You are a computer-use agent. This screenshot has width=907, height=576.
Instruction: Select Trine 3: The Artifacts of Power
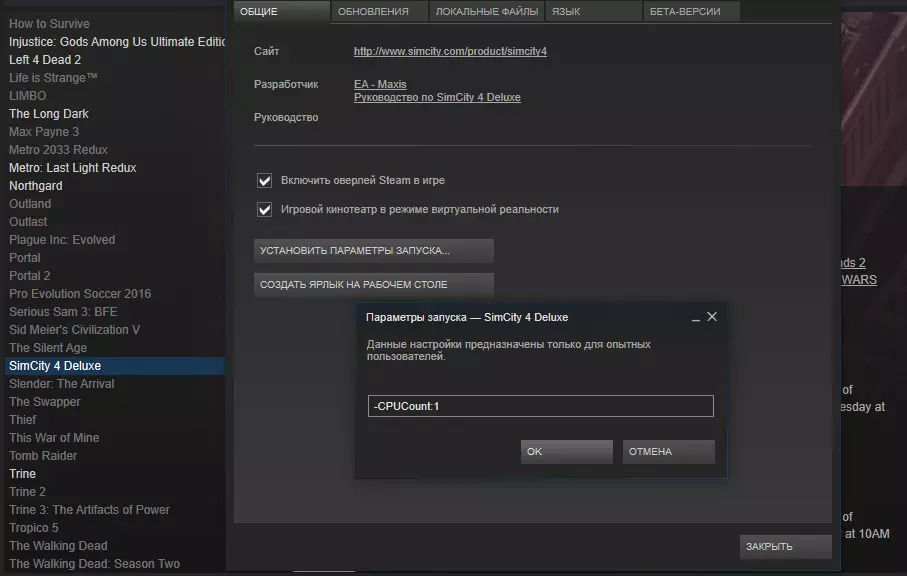pyautogui.click(x=89, y=509)
